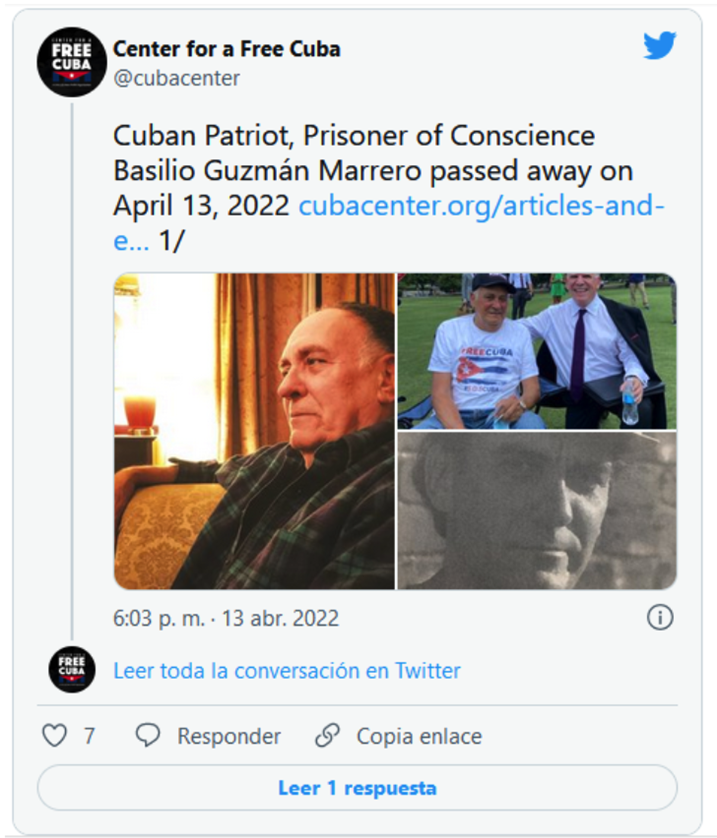Click the Responder label
The height and width of the screenshot is (838, 717).
[x=229, y=736]
